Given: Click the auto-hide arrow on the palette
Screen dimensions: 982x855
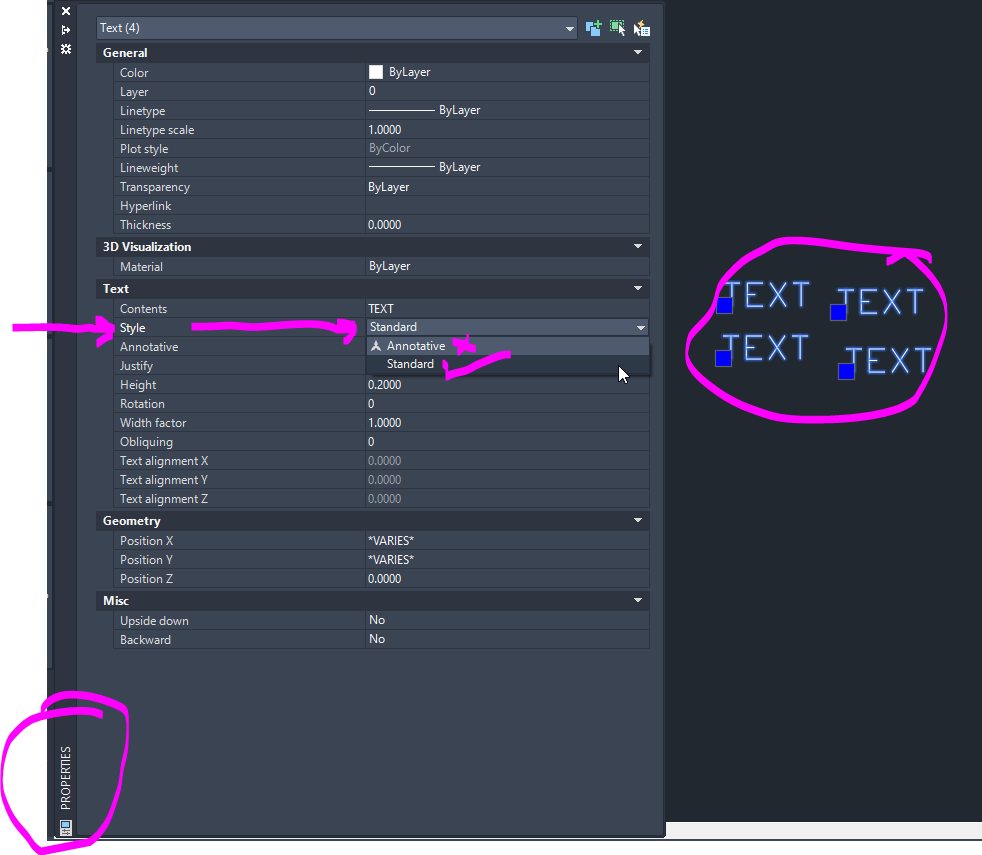Looking at the screenshot, I should 65,29.
